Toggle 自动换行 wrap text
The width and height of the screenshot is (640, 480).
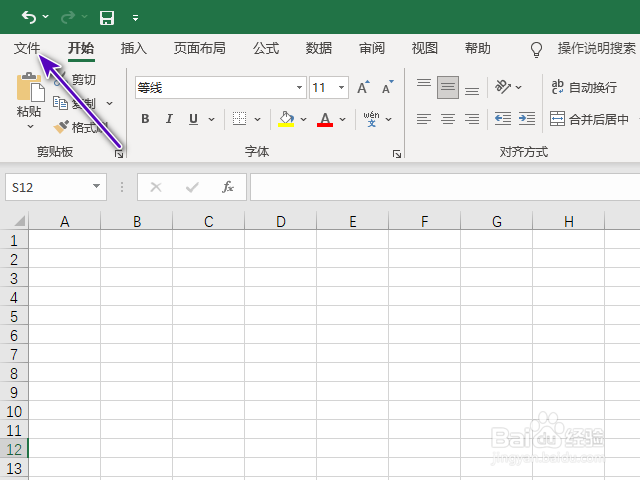tap(584, 87)
